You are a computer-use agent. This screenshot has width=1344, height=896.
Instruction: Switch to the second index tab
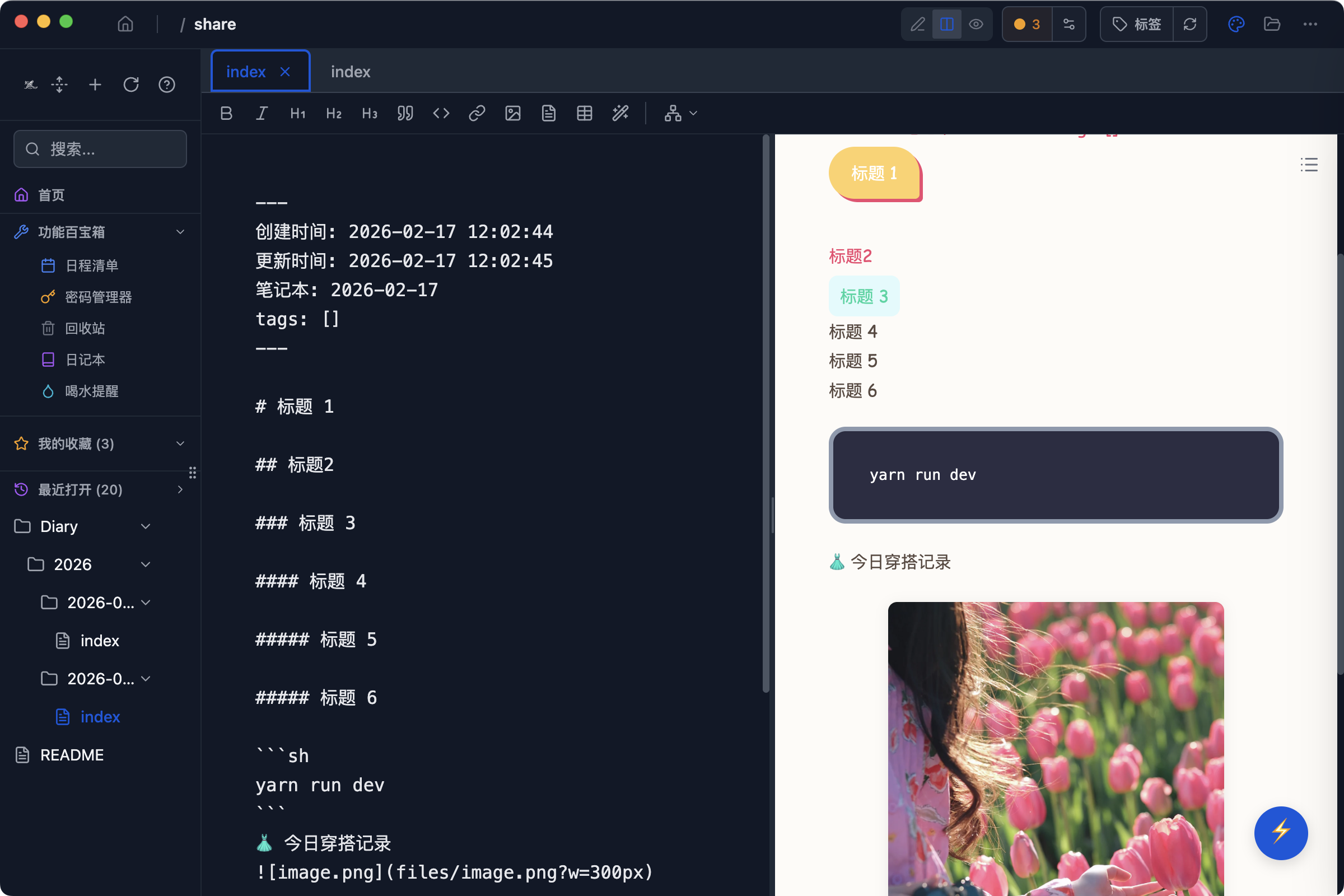pos(349,71)
